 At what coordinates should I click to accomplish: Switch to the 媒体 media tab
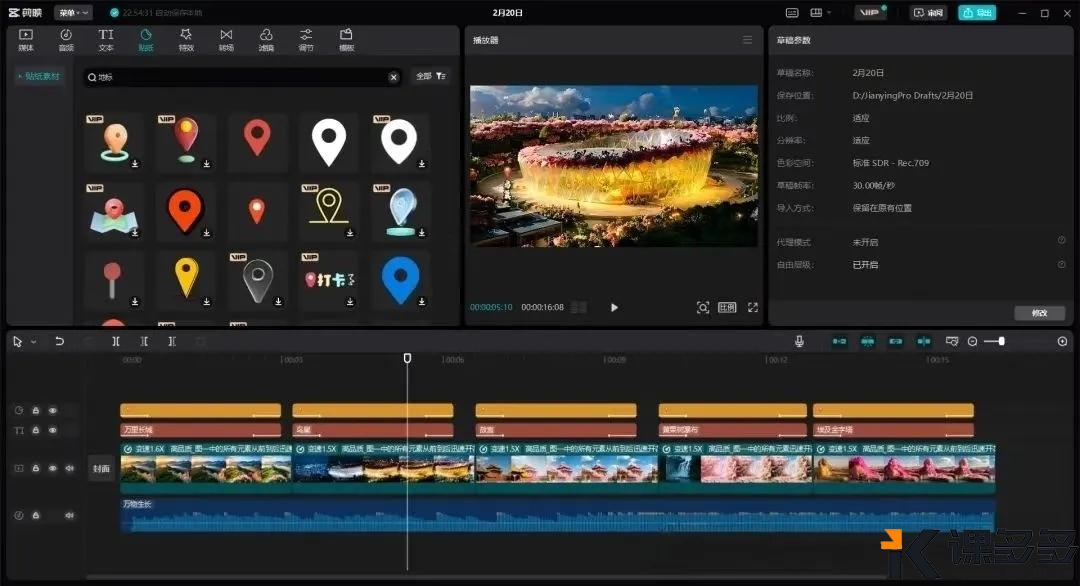pyautogui.click(x=26, y=40)
